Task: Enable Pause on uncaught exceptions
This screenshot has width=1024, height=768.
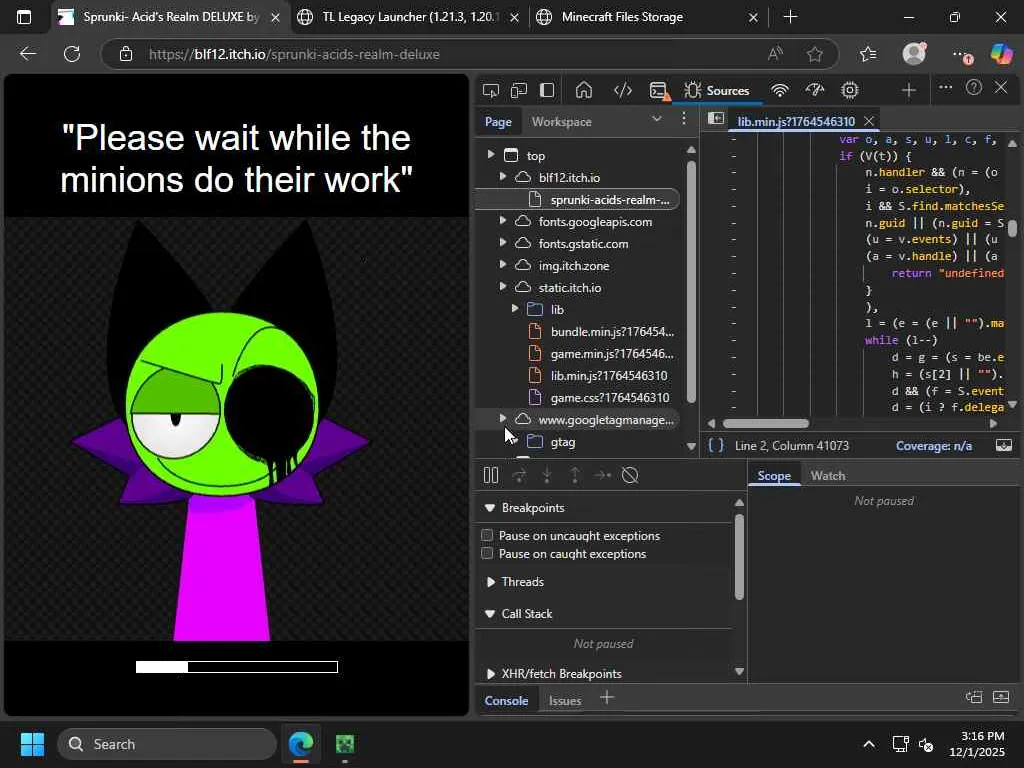Action: pos(487,536)
